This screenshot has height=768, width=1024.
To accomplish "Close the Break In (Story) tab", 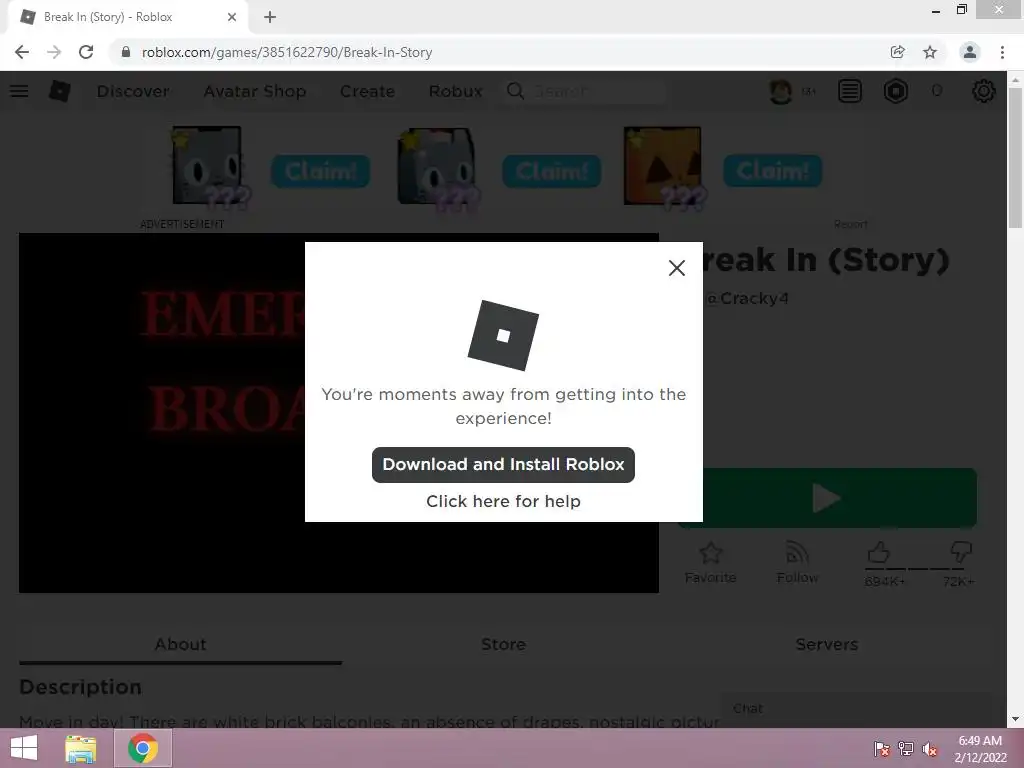I will (x=232, y=17).
